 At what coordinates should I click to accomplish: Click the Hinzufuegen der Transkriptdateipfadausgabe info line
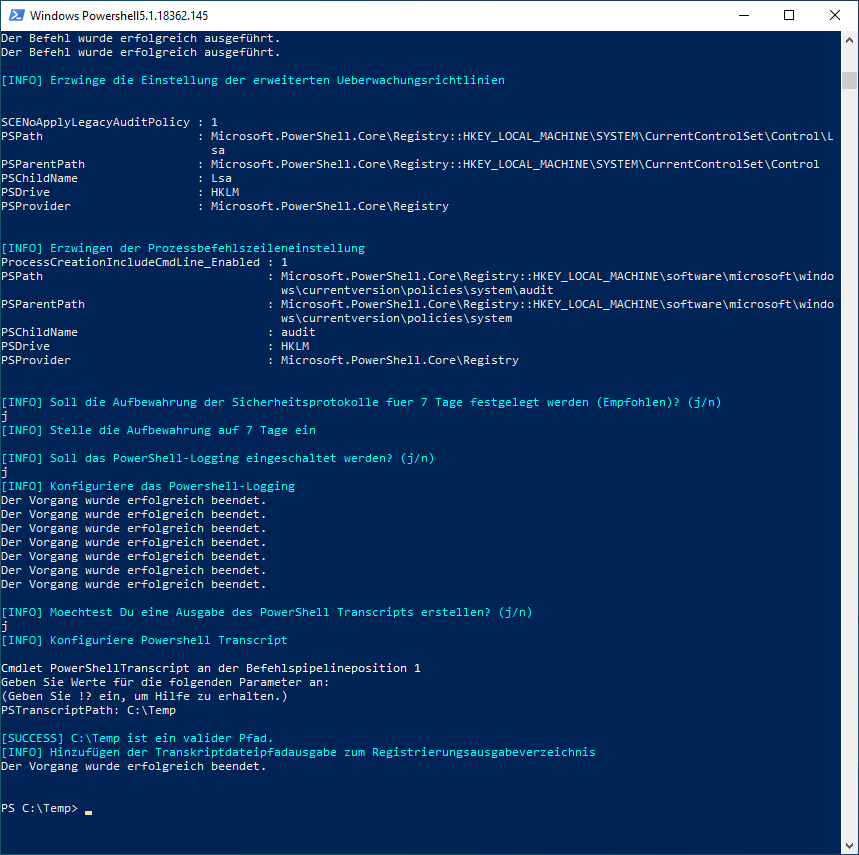click(298, 752)
